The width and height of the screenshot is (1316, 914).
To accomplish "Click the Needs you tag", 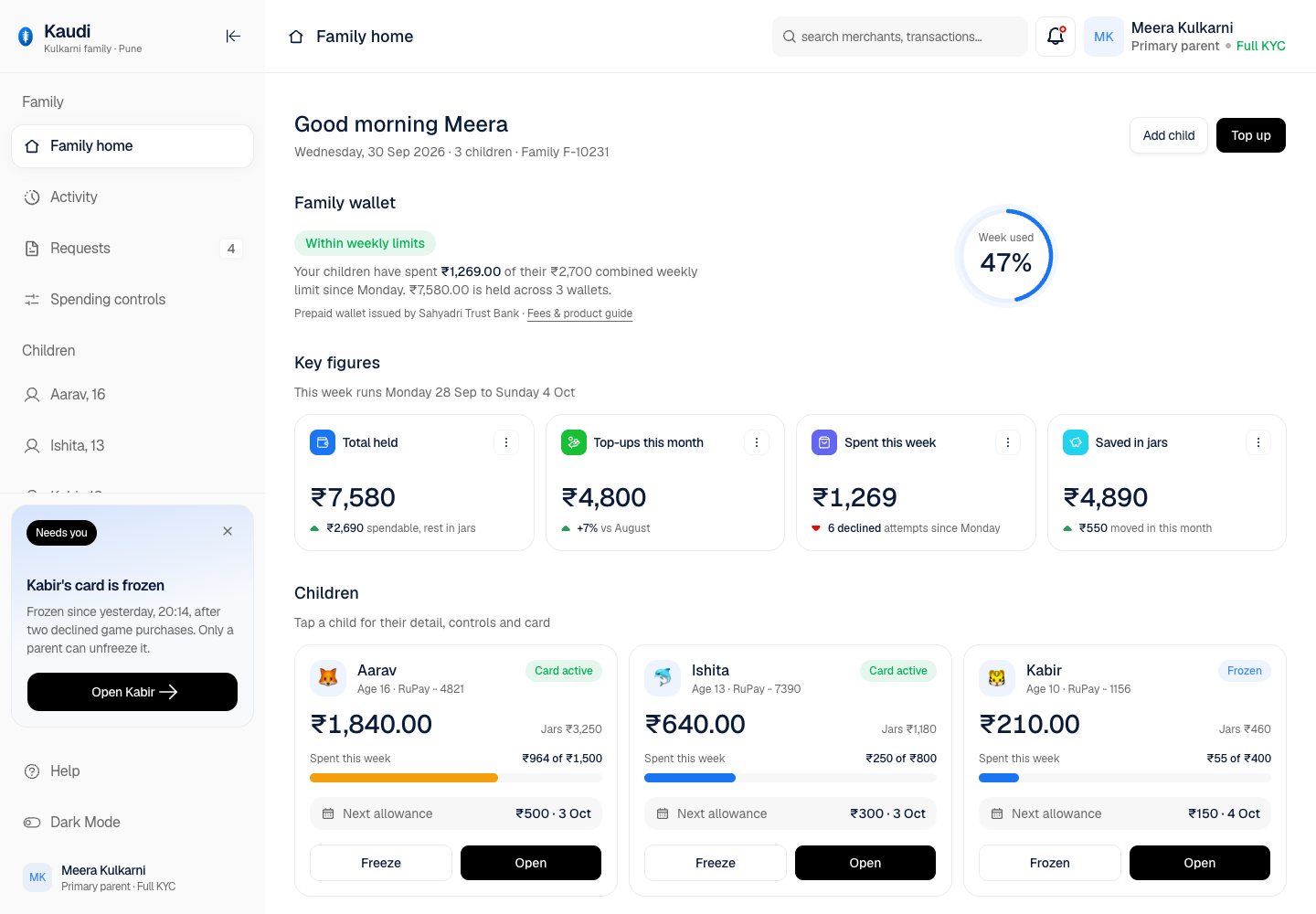I will [62, 533].
